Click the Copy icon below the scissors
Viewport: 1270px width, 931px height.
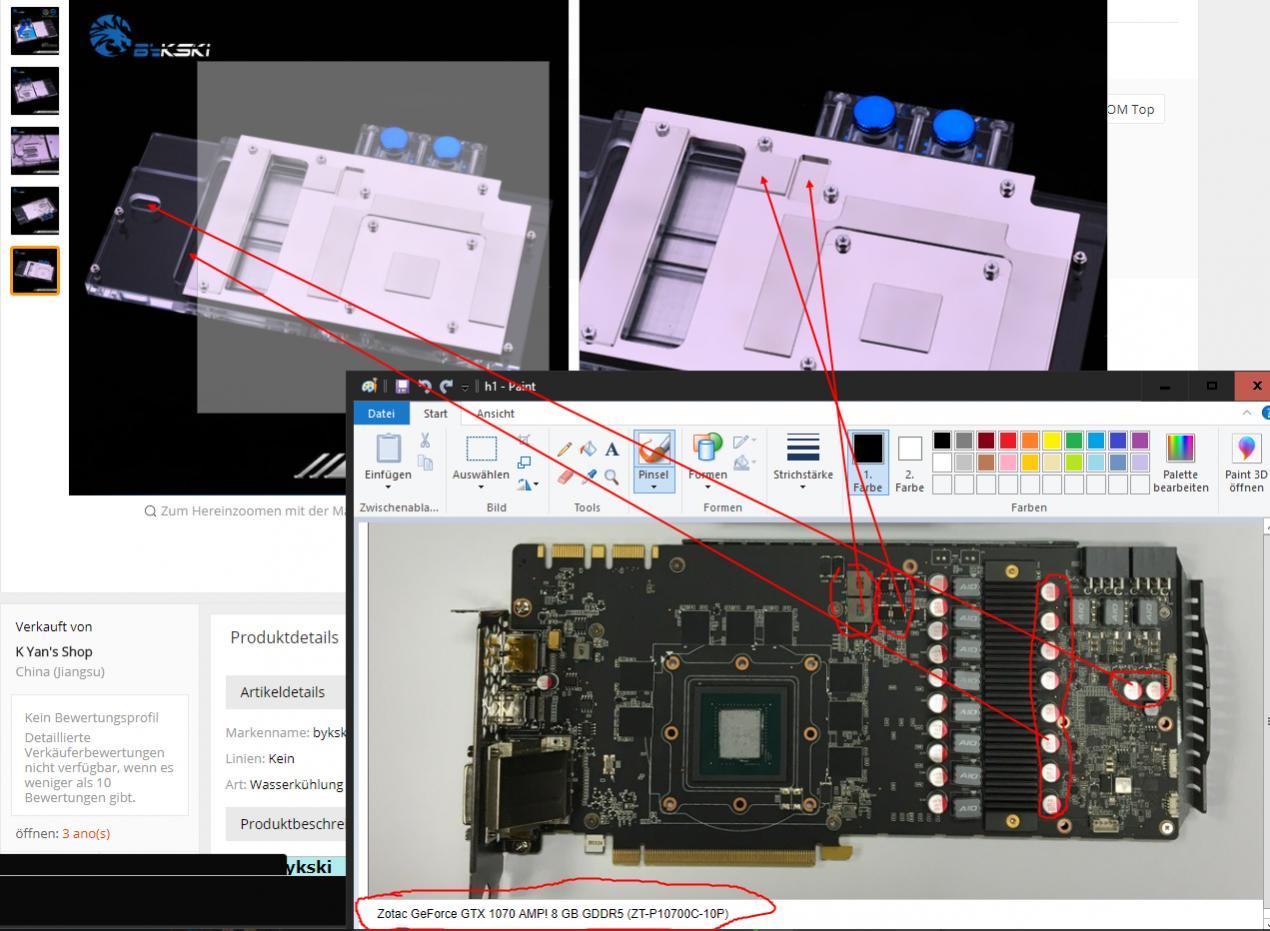tap(425, 463)
